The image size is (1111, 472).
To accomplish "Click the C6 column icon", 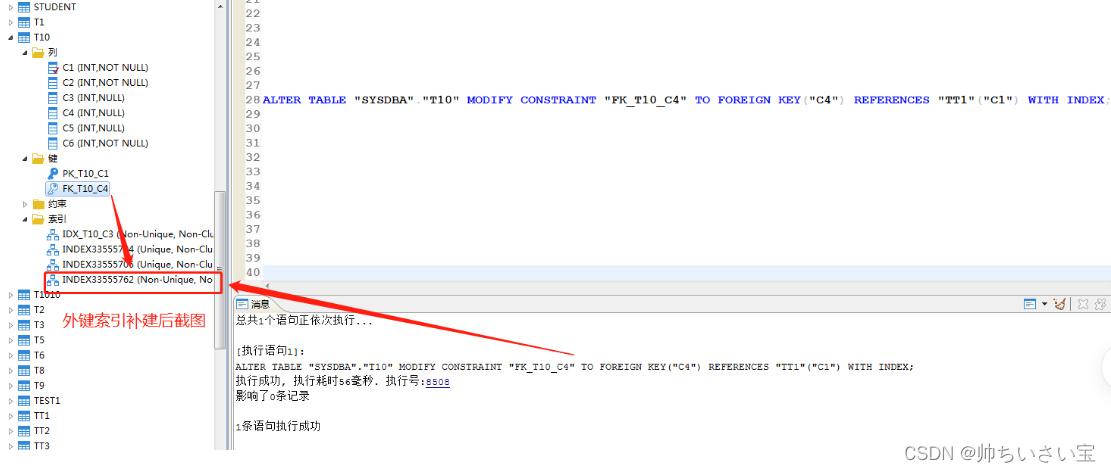I will point(52,143).
